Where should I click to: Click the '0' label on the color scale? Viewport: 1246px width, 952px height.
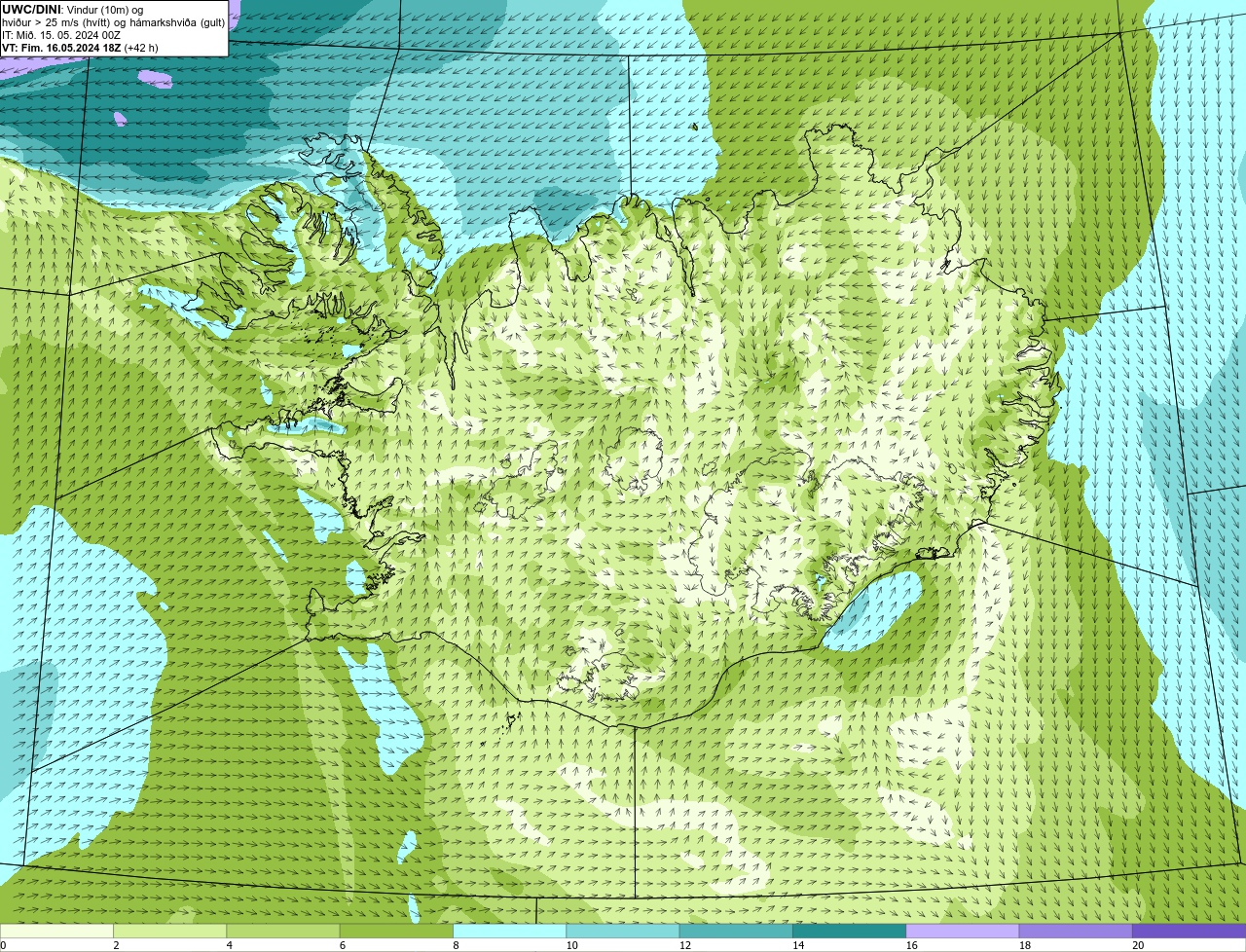(3, 945)
